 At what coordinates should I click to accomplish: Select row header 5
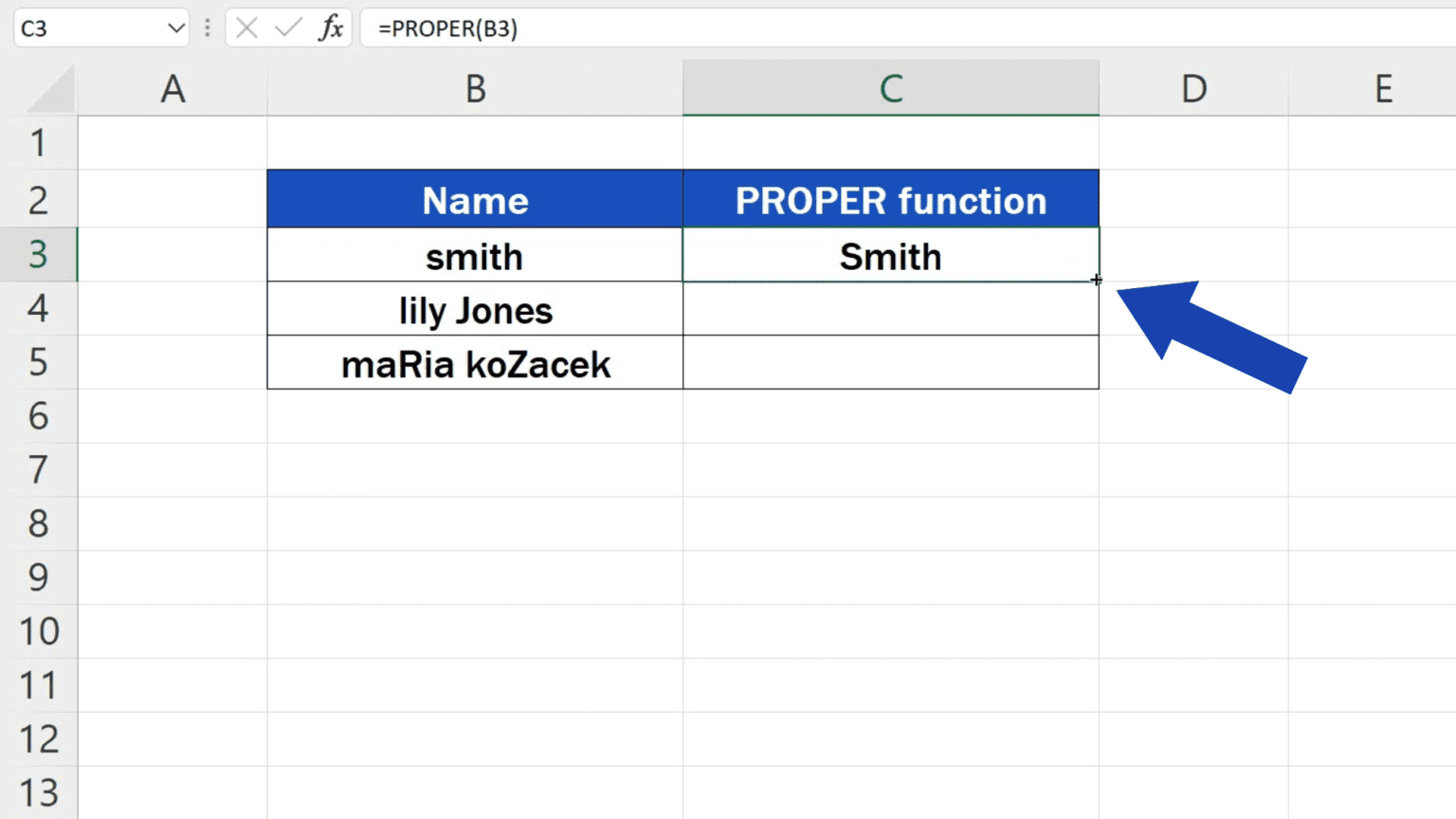coord(40,363)
